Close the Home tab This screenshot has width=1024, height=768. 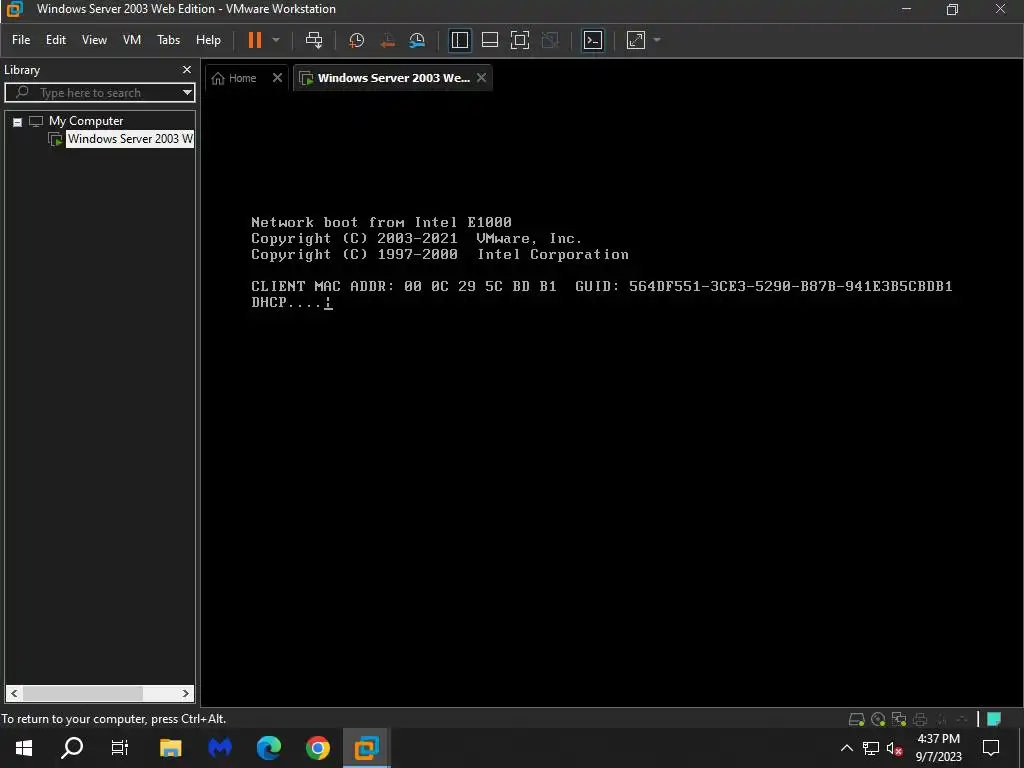click(278, 78)
